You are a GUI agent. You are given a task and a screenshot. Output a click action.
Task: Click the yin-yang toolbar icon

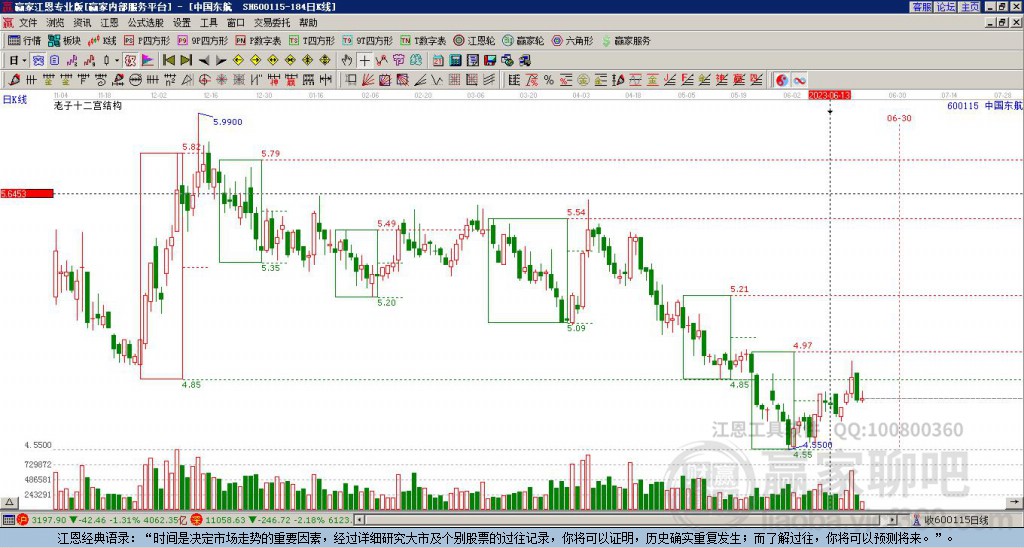[x=782, y=80]
